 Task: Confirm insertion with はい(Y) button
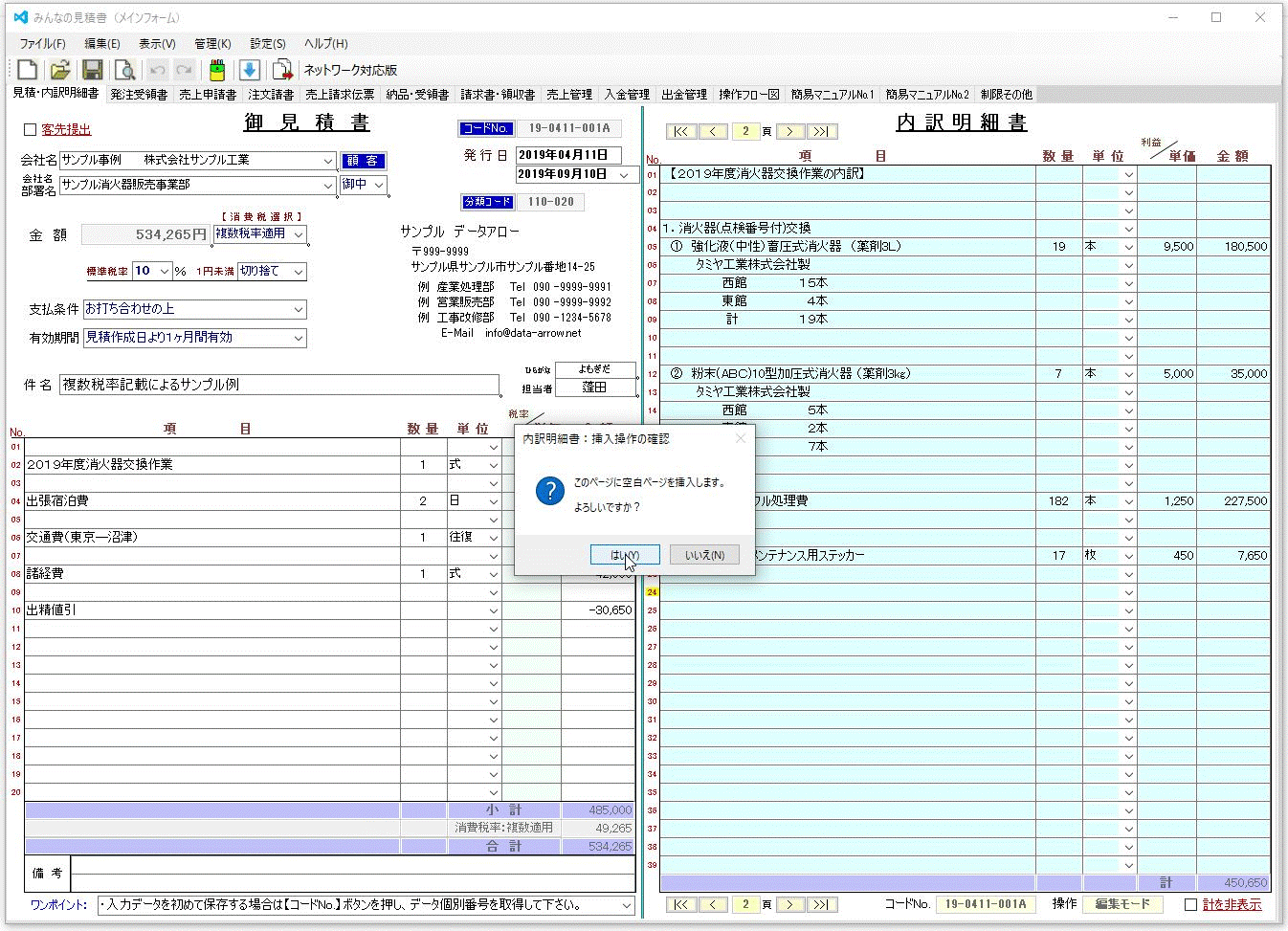pyautogui.click(x=624, y=555)
